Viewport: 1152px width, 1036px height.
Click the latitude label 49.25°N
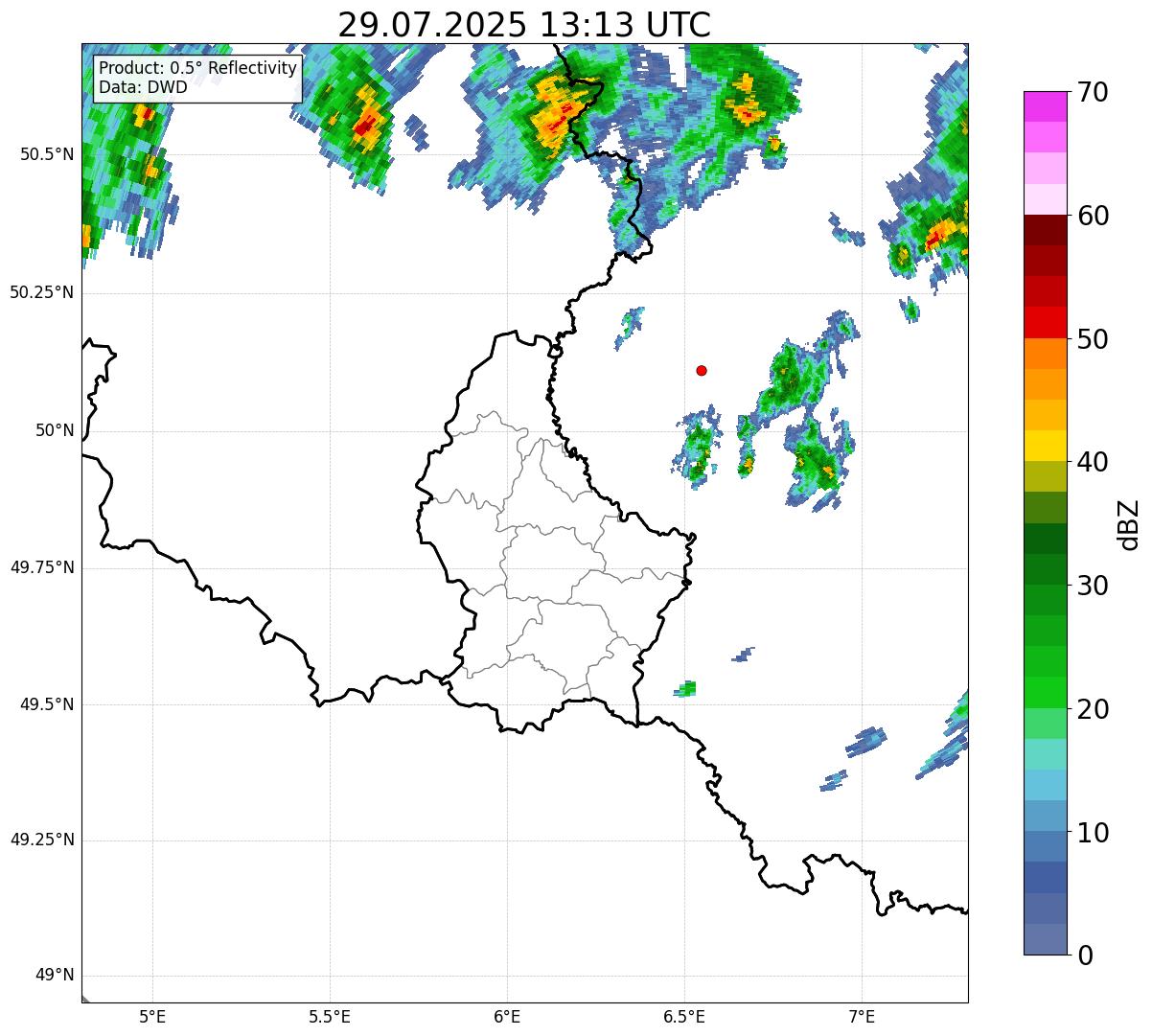(42, 840)
